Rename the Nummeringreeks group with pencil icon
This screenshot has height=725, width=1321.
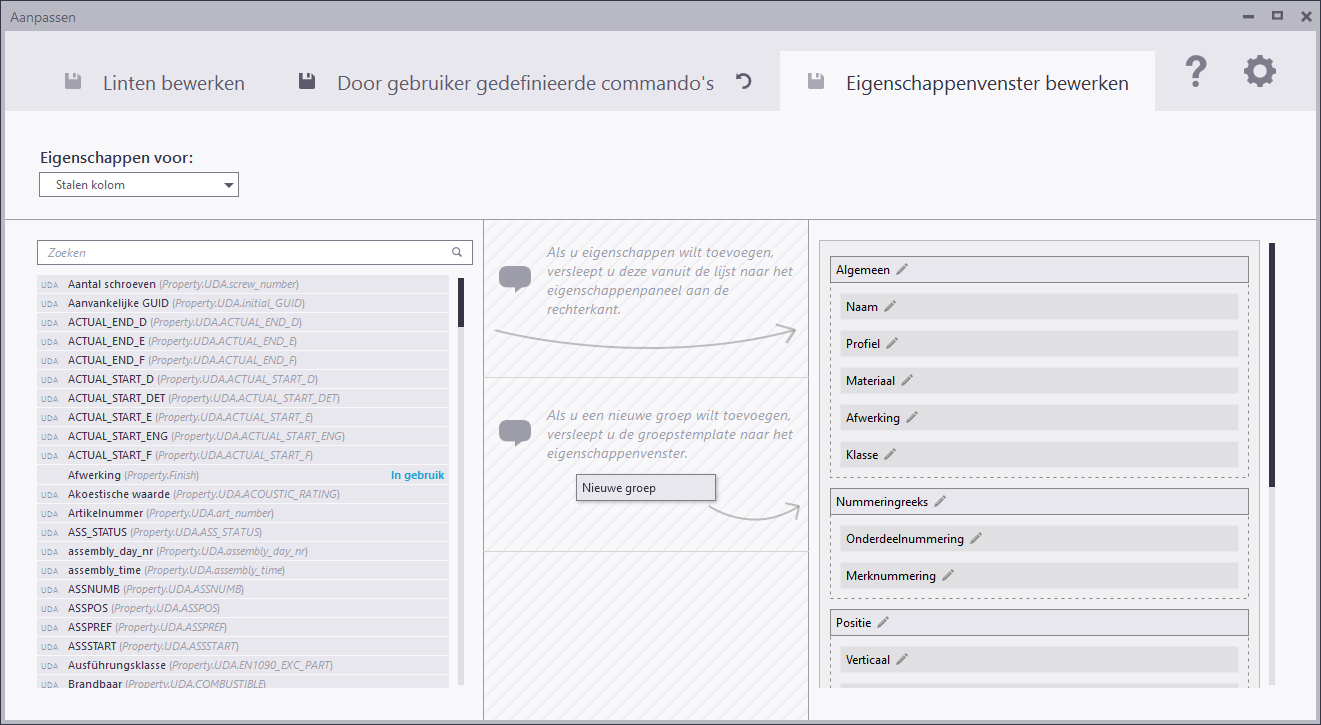coord(939,501)
